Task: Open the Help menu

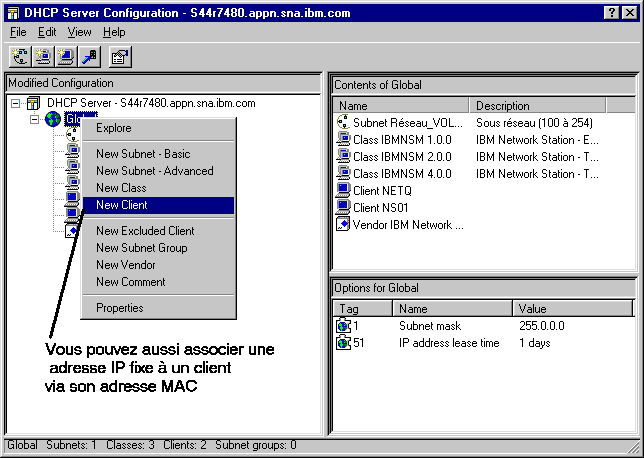Action: 114,32
